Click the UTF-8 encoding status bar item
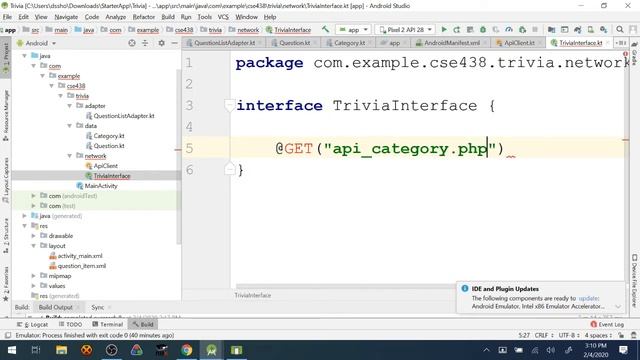Viewport: 640px width, 360px height. (569, 335)
